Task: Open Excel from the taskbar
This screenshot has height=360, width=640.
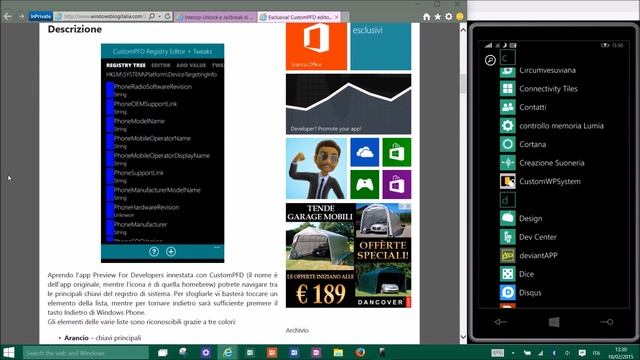Action: pyautogui.click(x=250, y=353)
